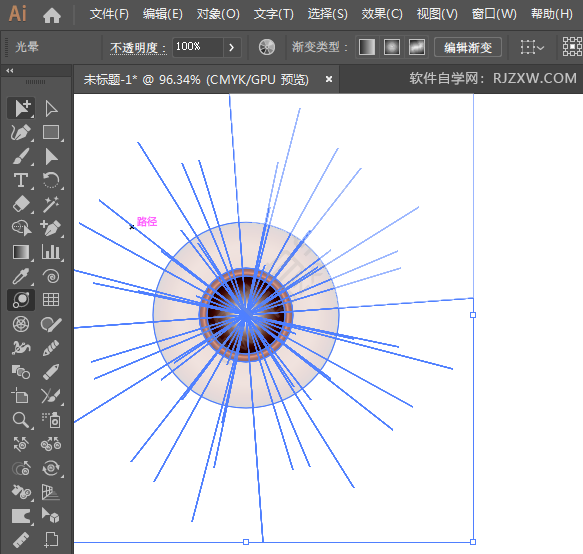Viewport: 583px width, 554px height.
Task: Choose the Magic Wand tool
Action: tap(51, 204)
